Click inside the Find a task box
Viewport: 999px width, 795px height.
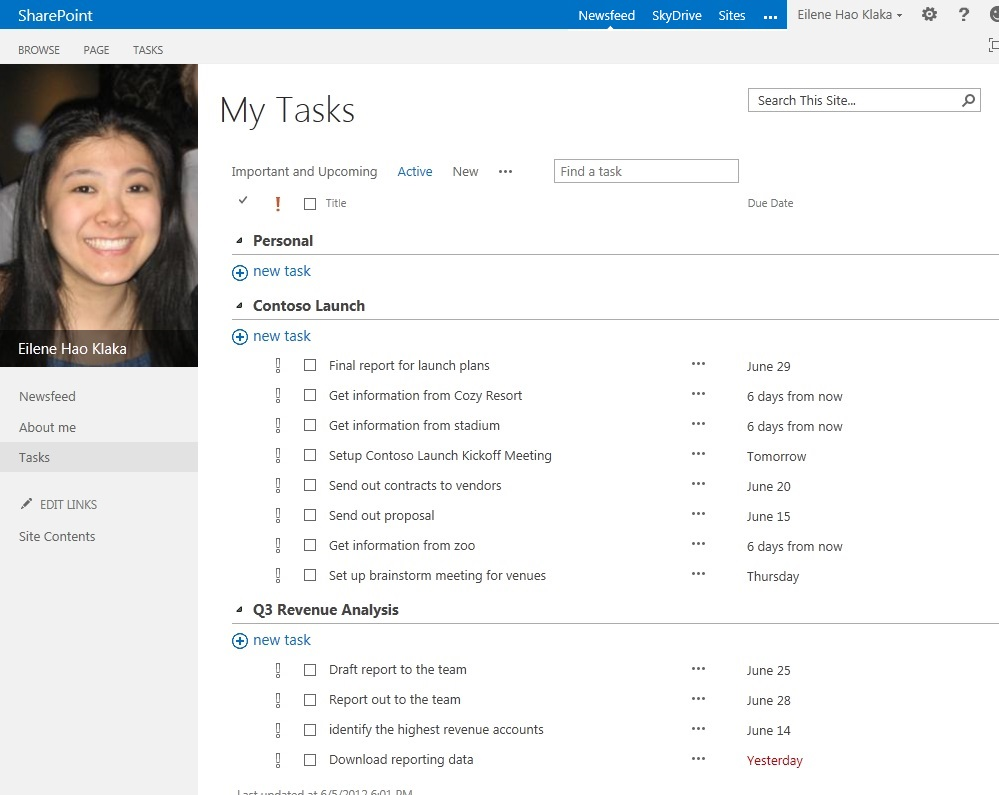645,171
